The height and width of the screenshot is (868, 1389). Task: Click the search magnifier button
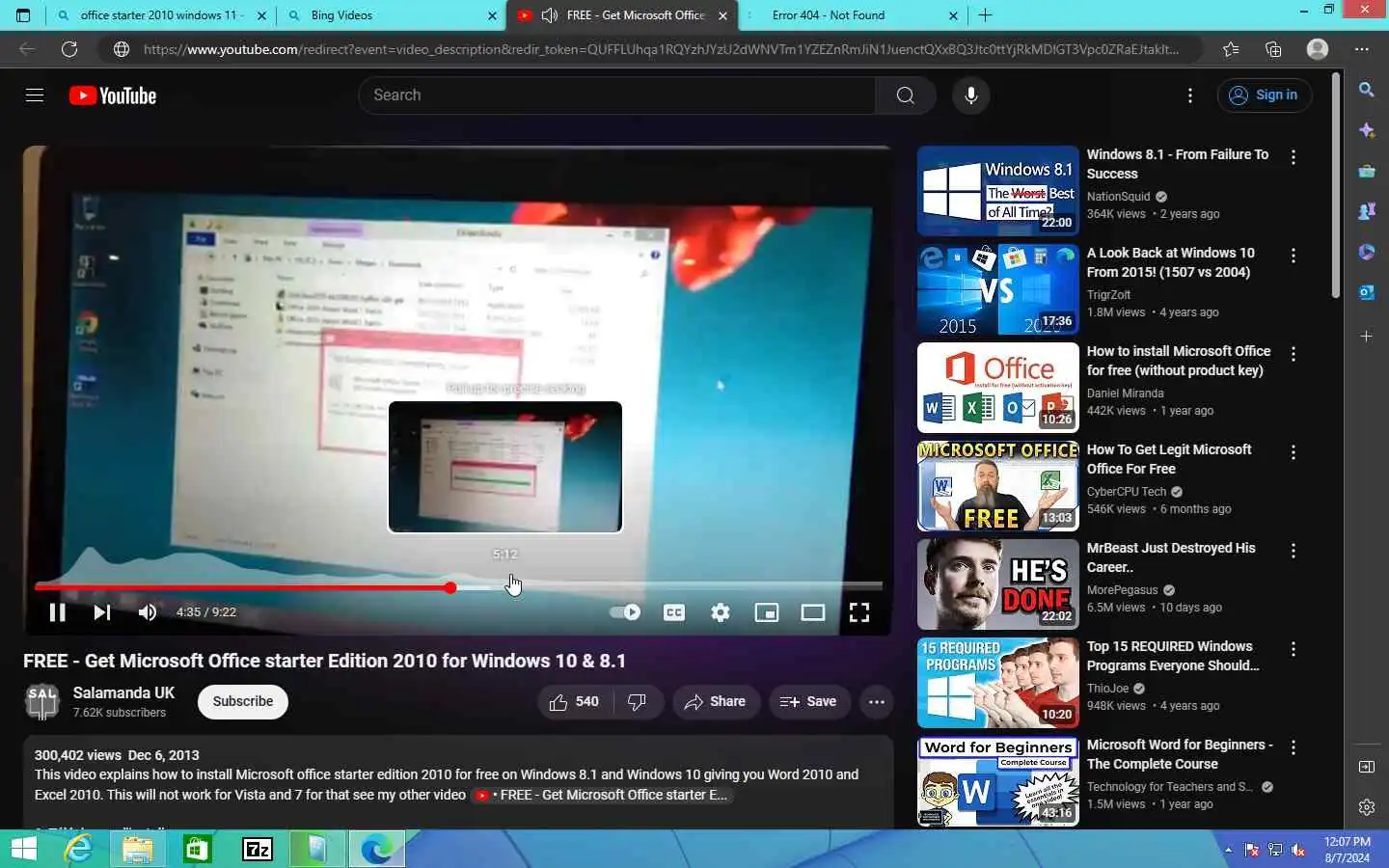[x=905, y=95]
